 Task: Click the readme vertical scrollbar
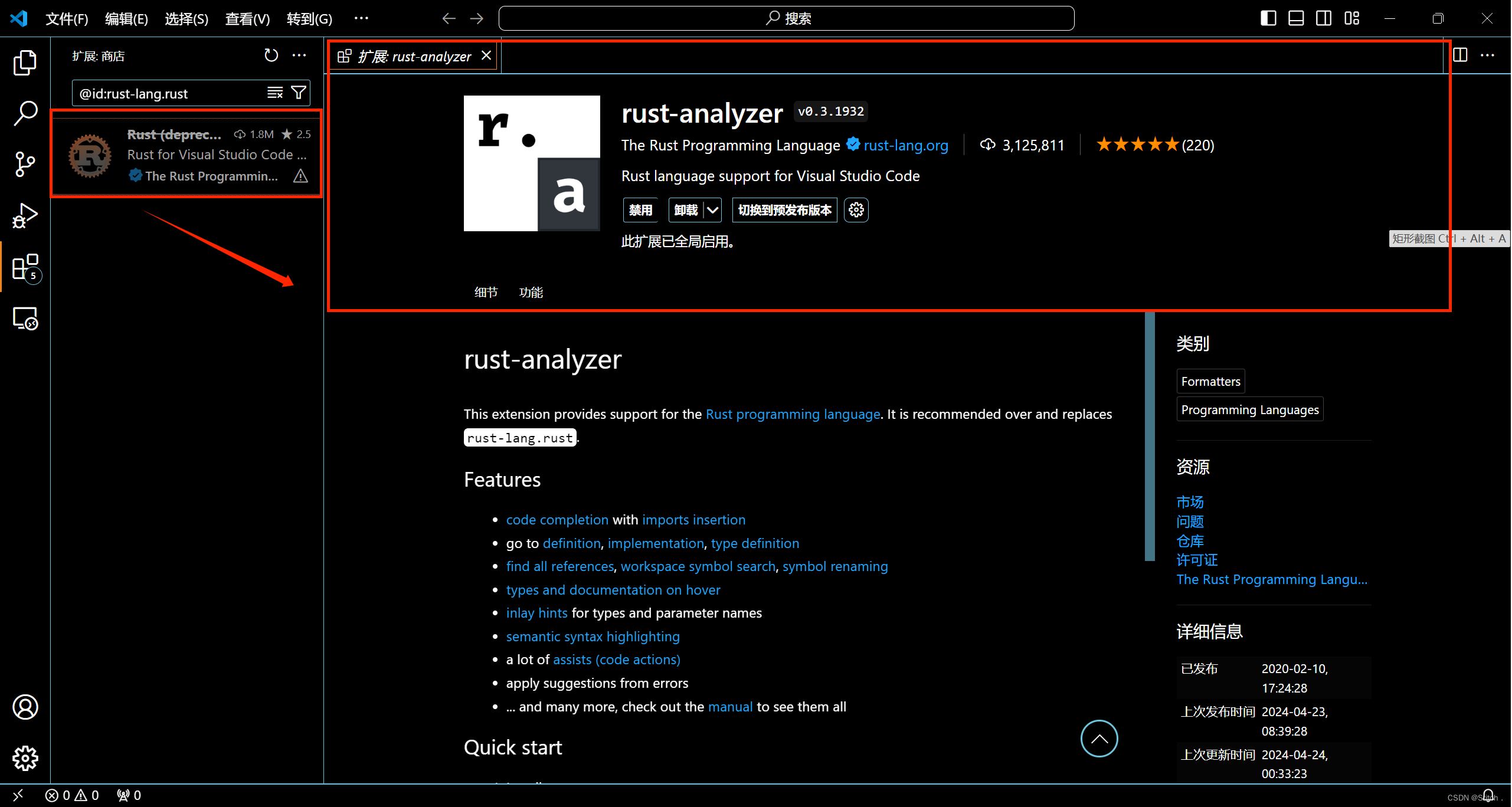click(1150, 437)
